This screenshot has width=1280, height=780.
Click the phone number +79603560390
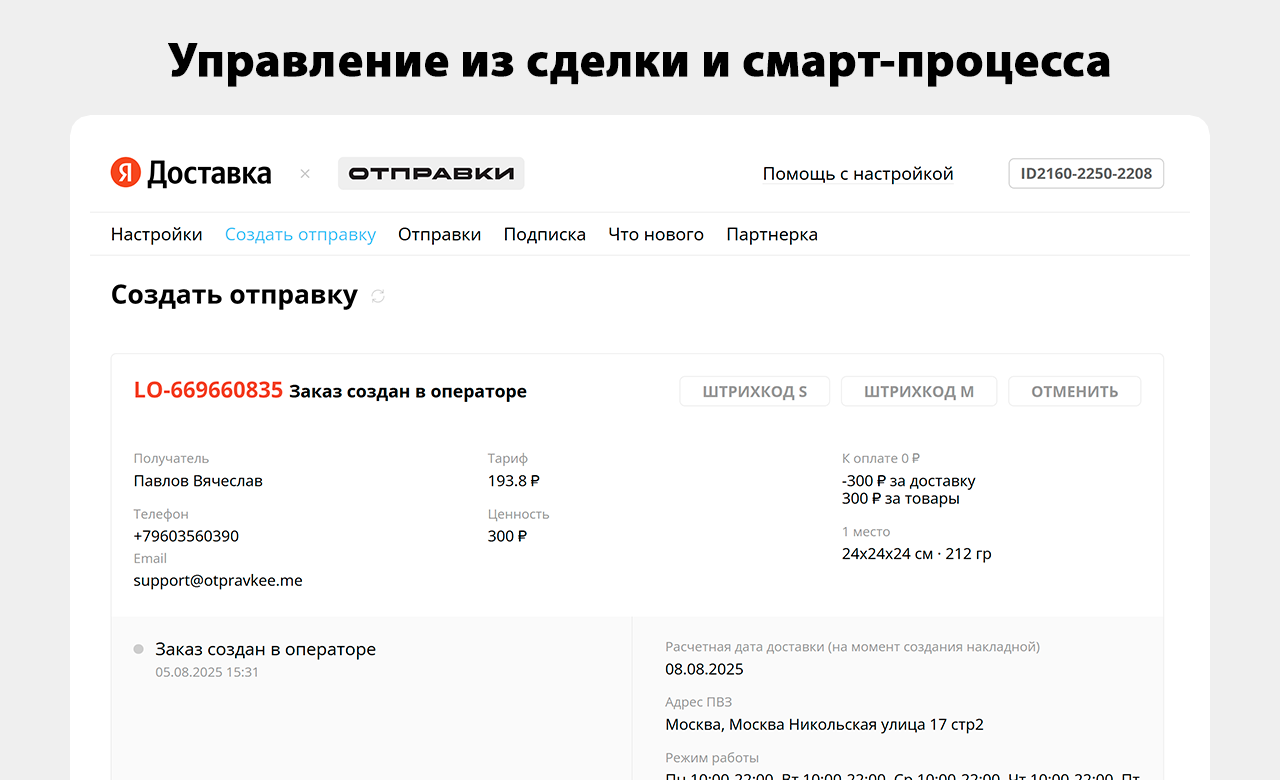click(x=186, y=536)
